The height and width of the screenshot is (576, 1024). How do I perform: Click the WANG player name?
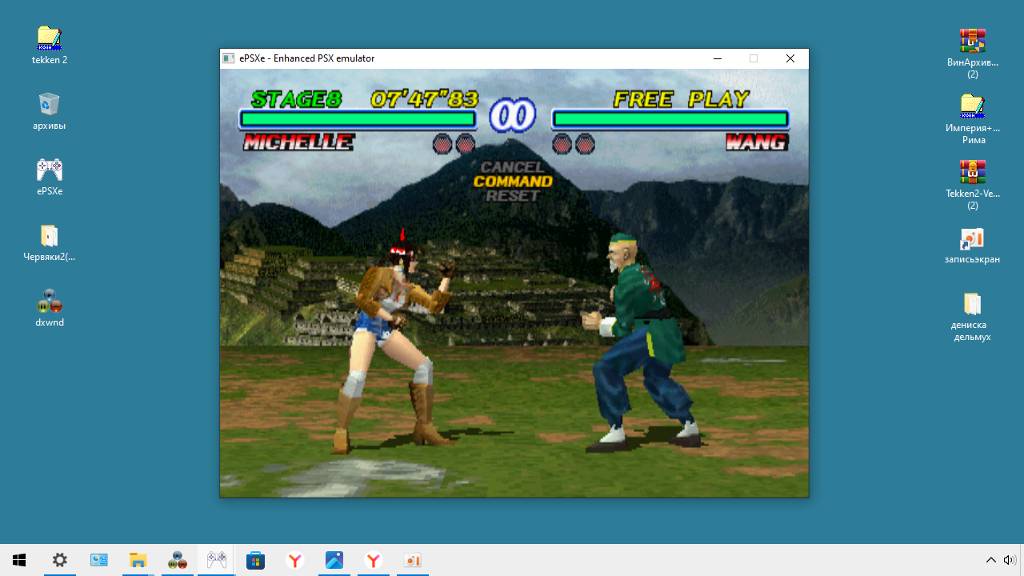click(x=757, y=142)
